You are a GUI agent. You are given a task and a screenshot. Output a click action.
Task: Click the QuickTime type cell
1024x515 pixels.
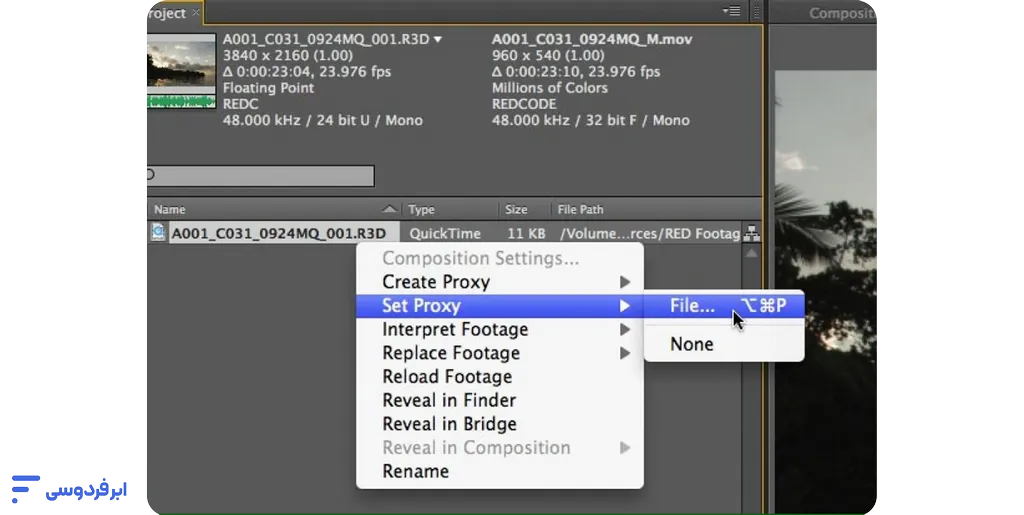pyautogui.click(x=445, y=233)
